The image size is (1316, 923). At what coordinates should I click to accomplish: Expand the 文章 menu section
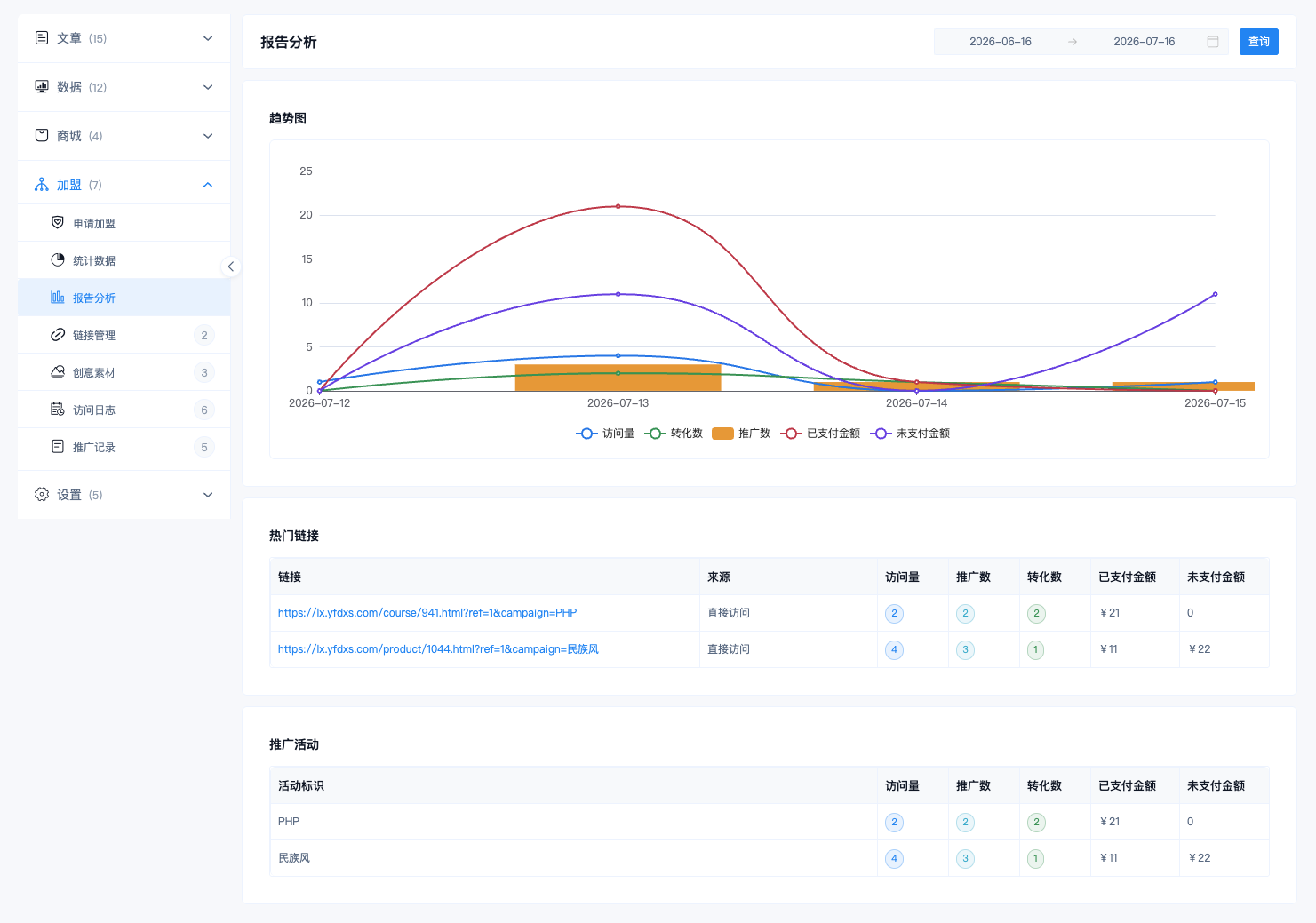point(124,38)
